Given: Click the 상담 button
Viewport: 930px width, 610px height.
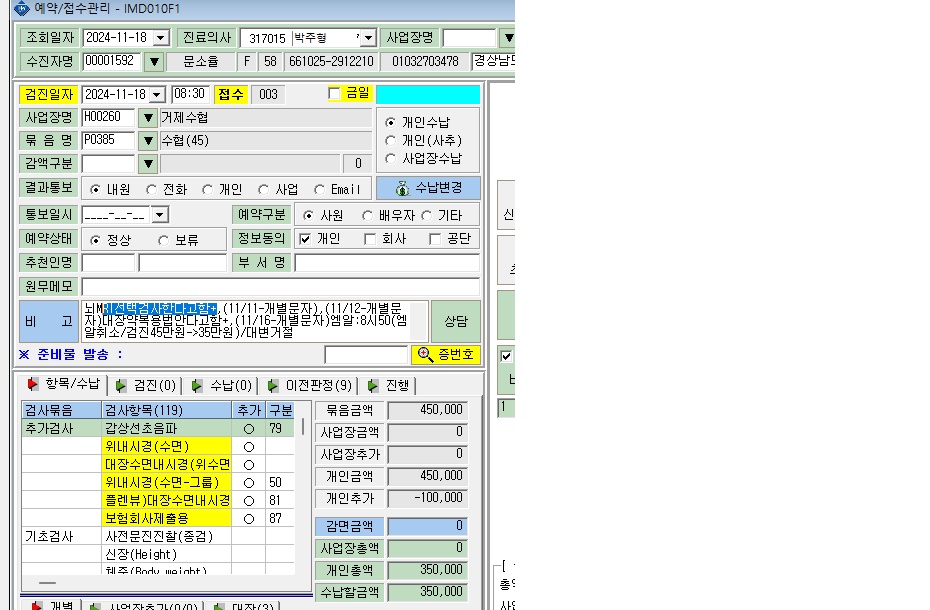Looking at the screenshot, I should [456, 321].
